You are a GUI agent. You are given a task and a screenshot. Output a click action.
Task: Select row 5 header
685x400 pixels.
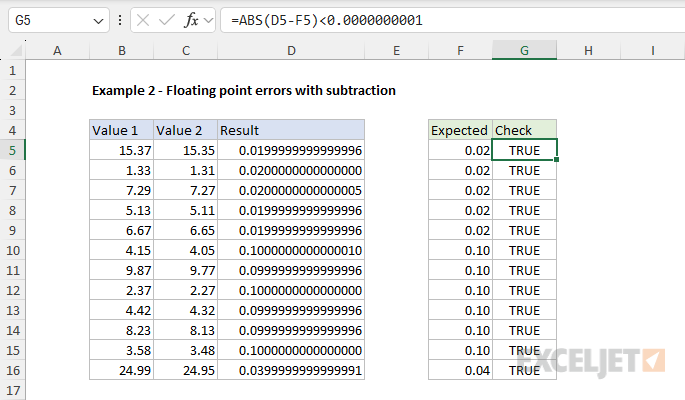(x=13, y=150)
